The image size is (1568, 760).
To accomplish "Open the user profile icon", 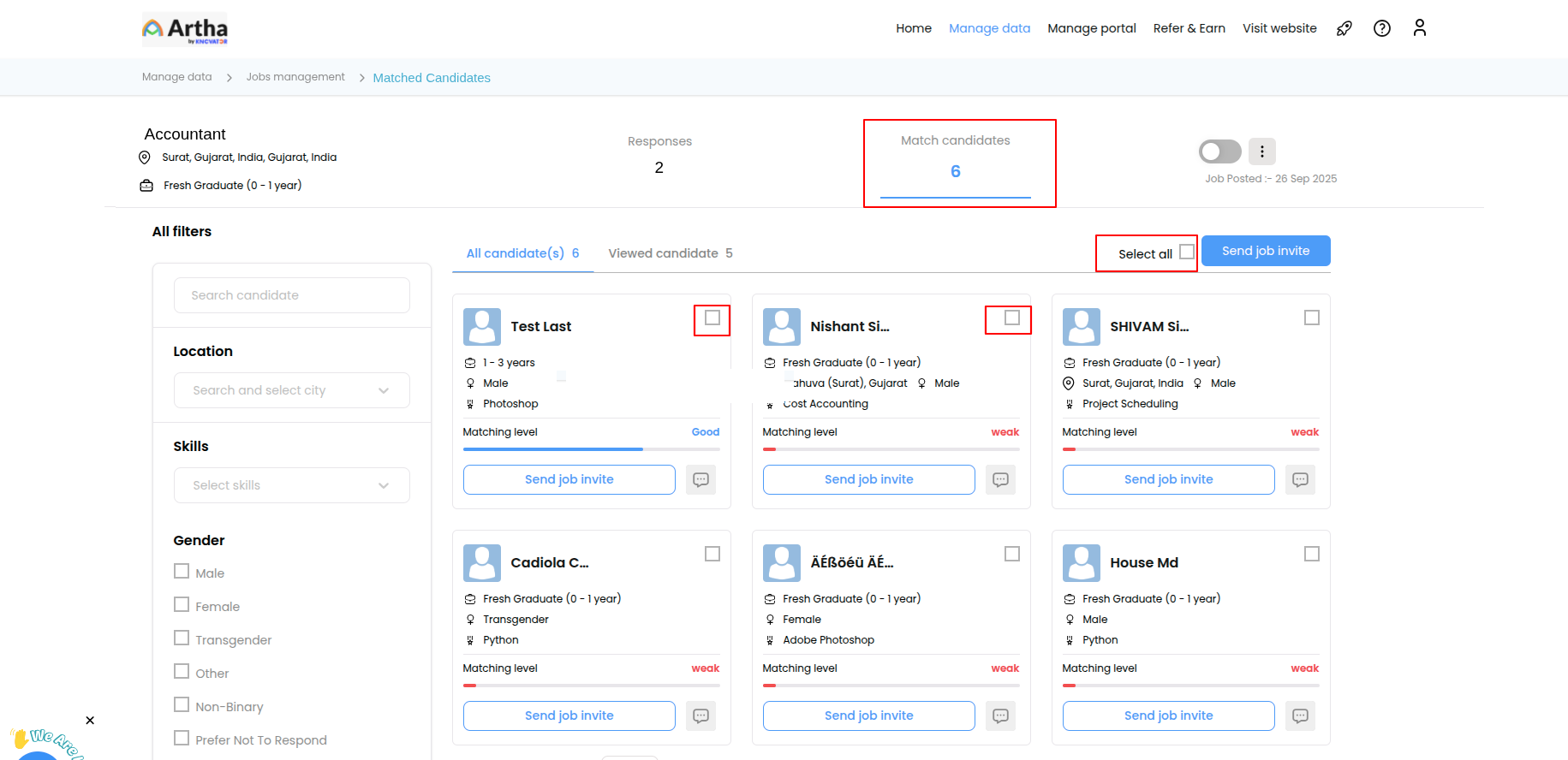I will pos(1419,28).
